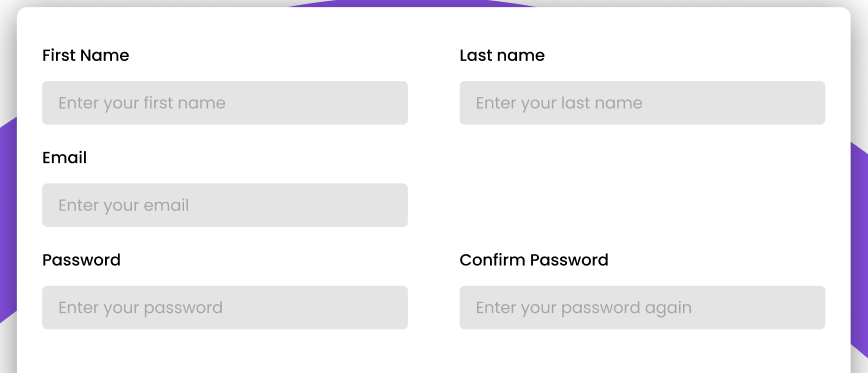Viewport: 868px width, 373px height.
Task: Click the "Email" label text
Action: (65, 158)
